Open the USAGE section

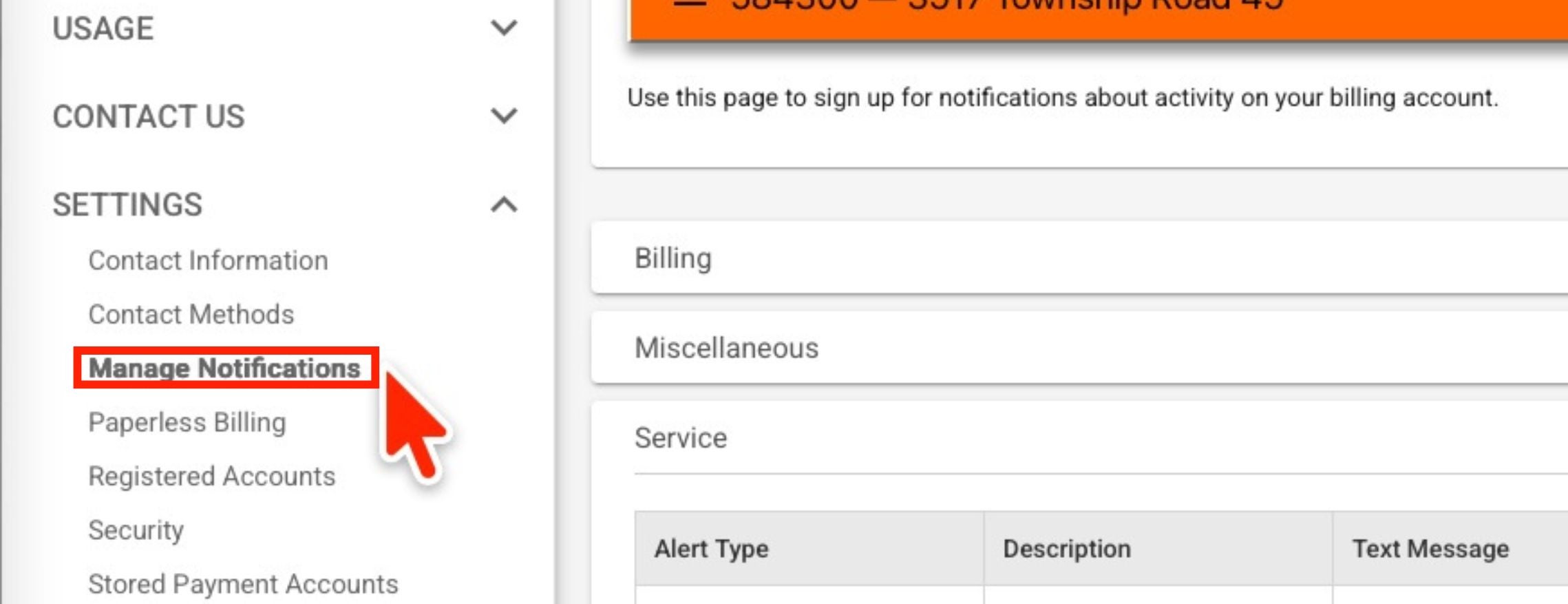point(103,28)
